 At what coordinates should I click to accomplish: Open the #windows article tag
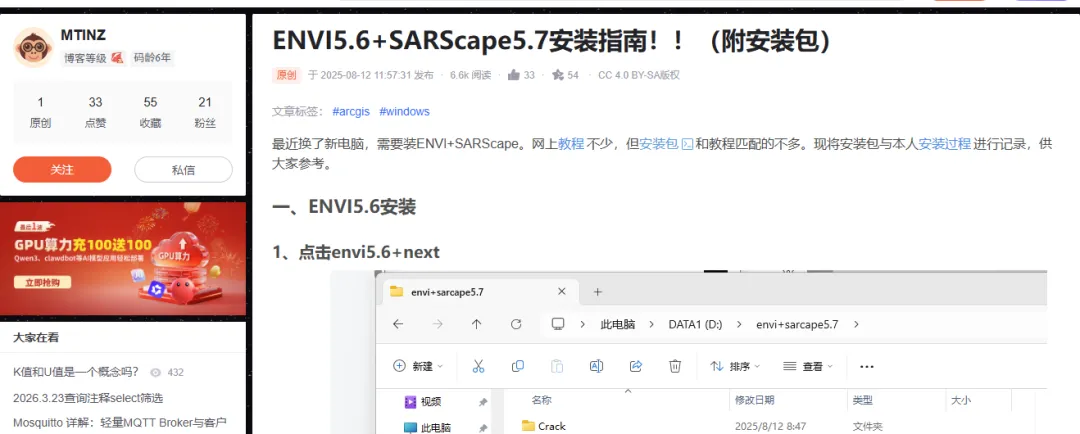coord(404,112)
